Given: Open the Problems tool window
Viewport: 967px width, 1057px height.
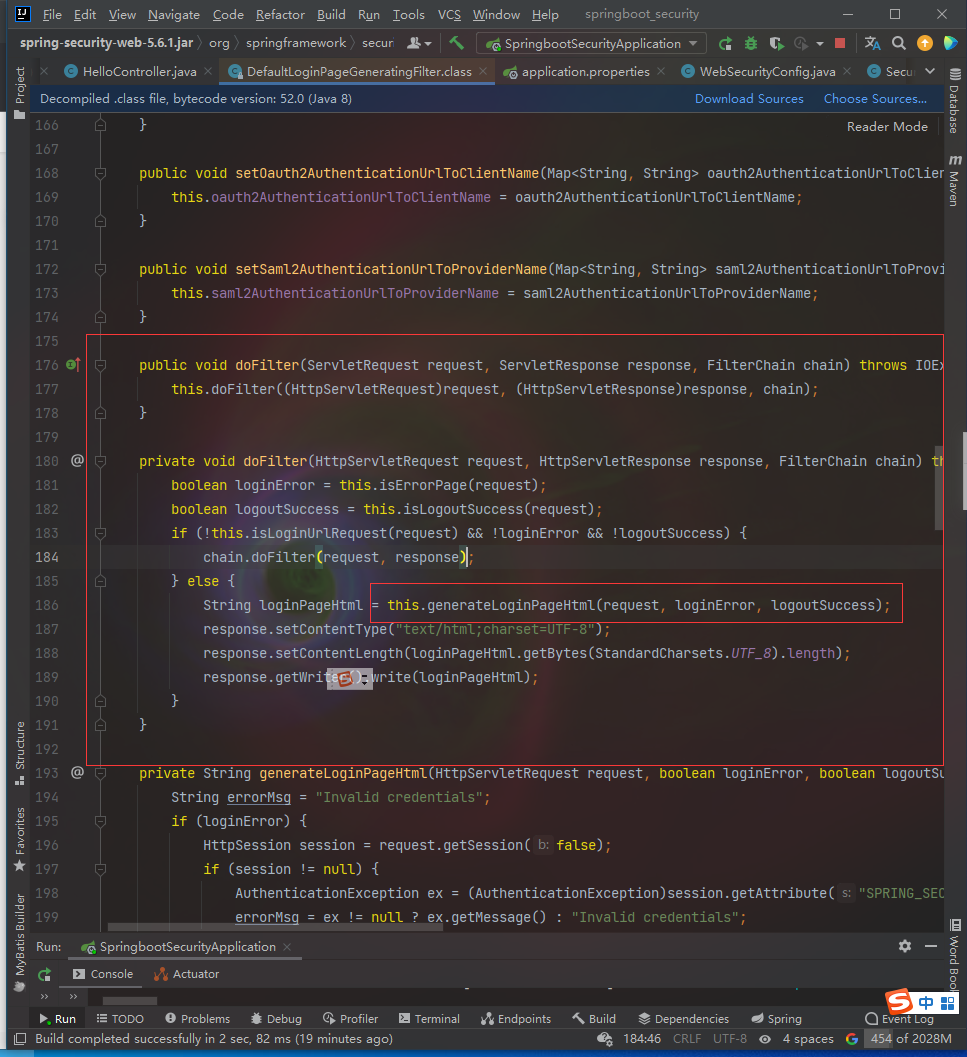Looking at the screenshot, I should (x=198, y=1019).
